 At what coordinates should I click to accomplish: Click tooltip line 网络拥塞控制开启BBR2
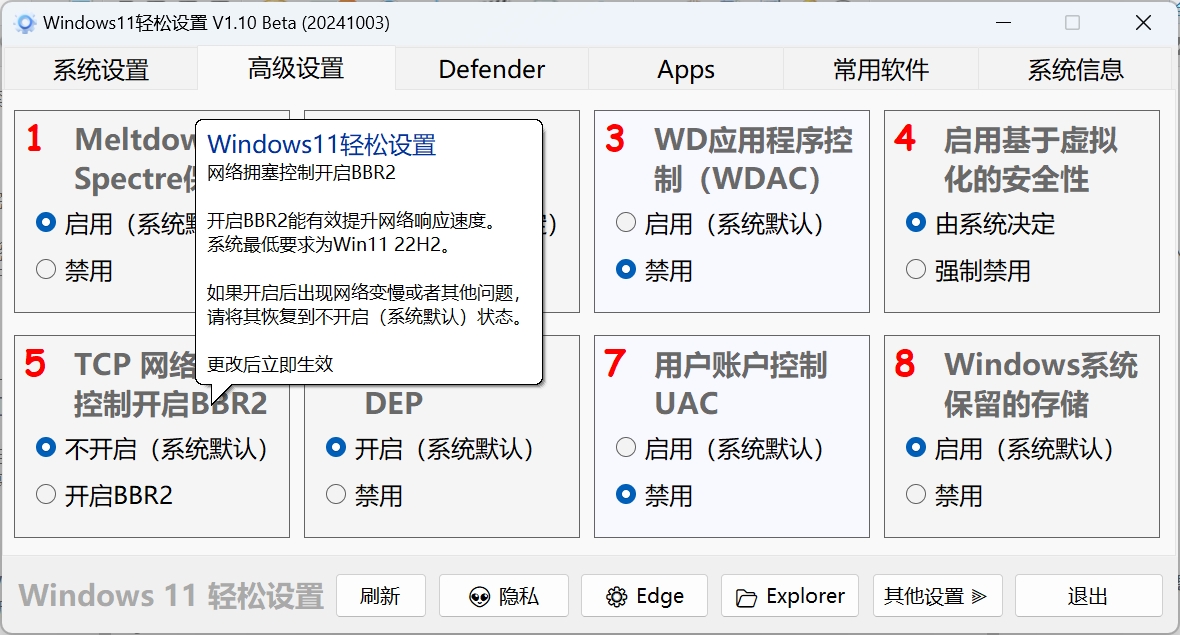pyautogui.click(x=301, y=173)
